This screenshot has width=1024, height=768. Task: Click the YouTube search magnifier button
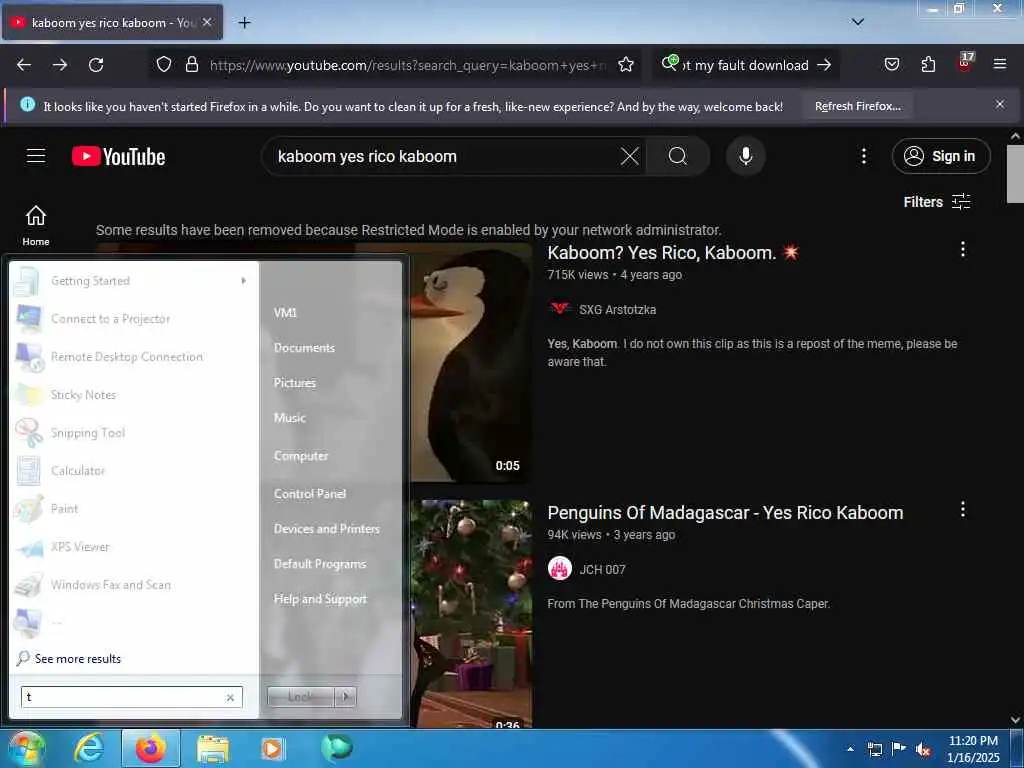point(678,156)
